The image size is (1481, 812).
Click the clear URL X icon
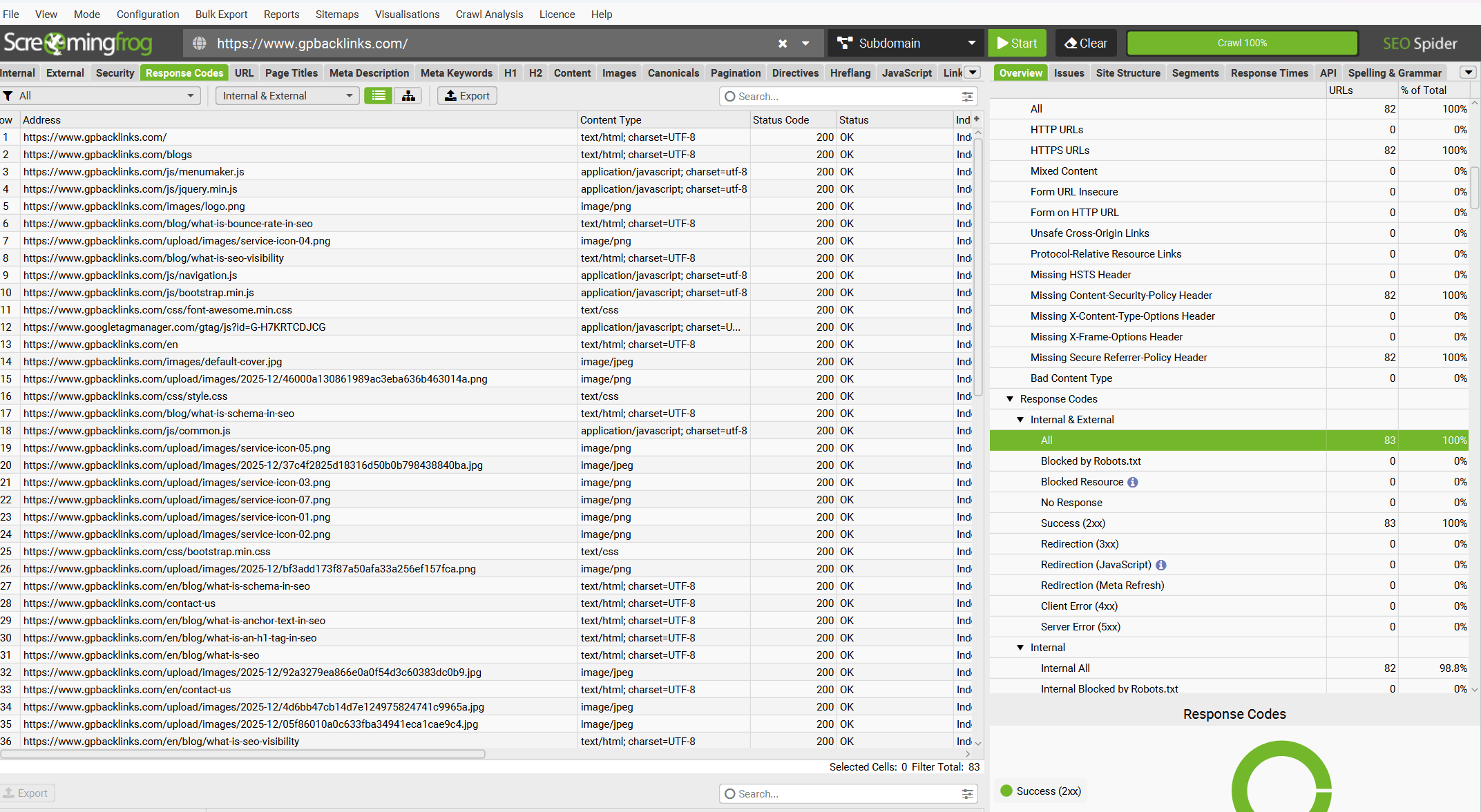click(x=783, y=43)
